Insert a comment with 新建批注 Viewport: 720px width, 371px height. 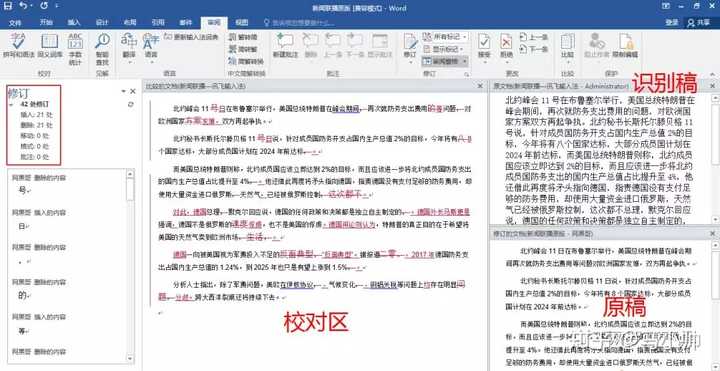point(286,45)
